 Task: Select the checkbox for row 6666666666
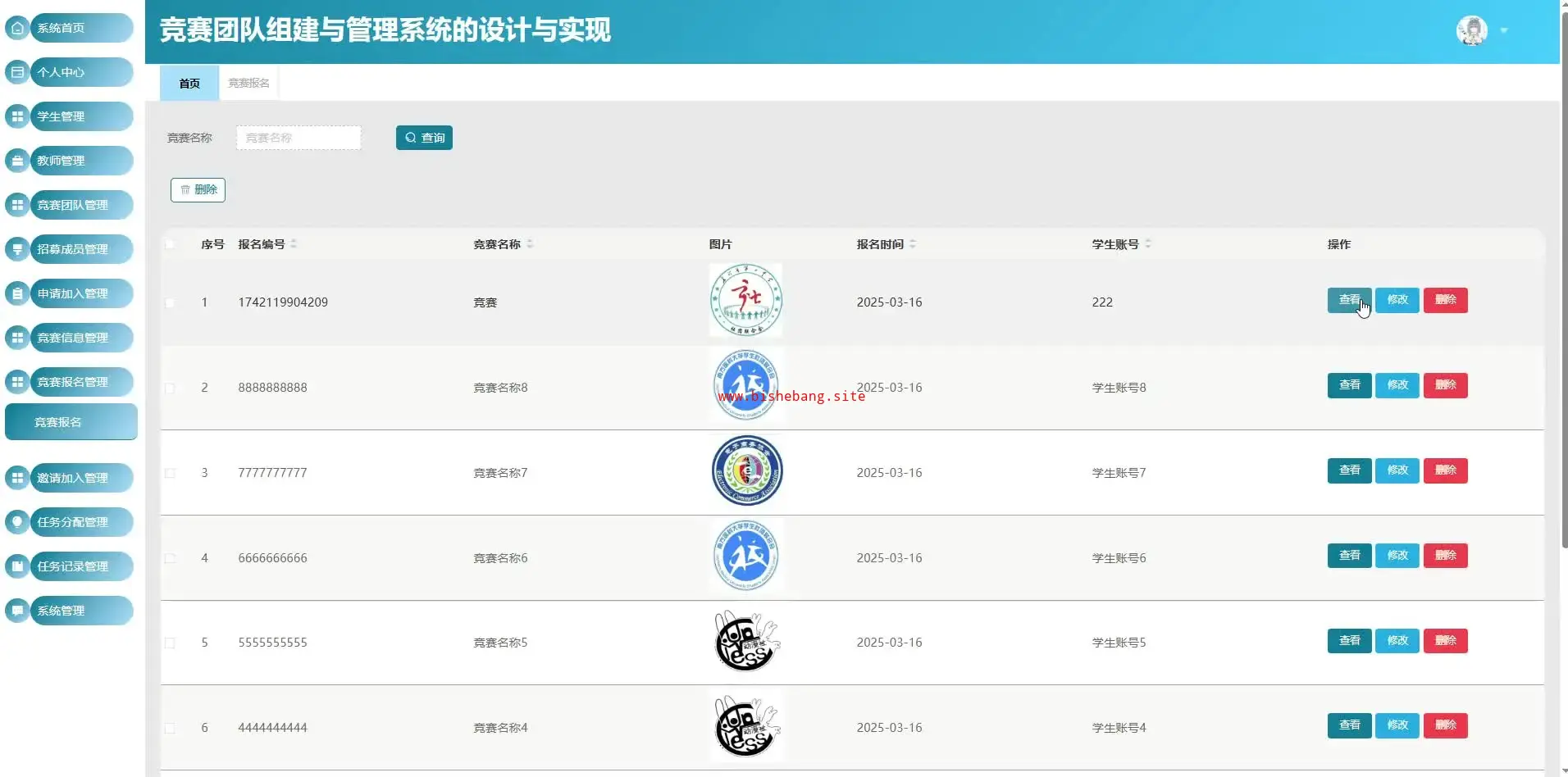pos(170,558)
